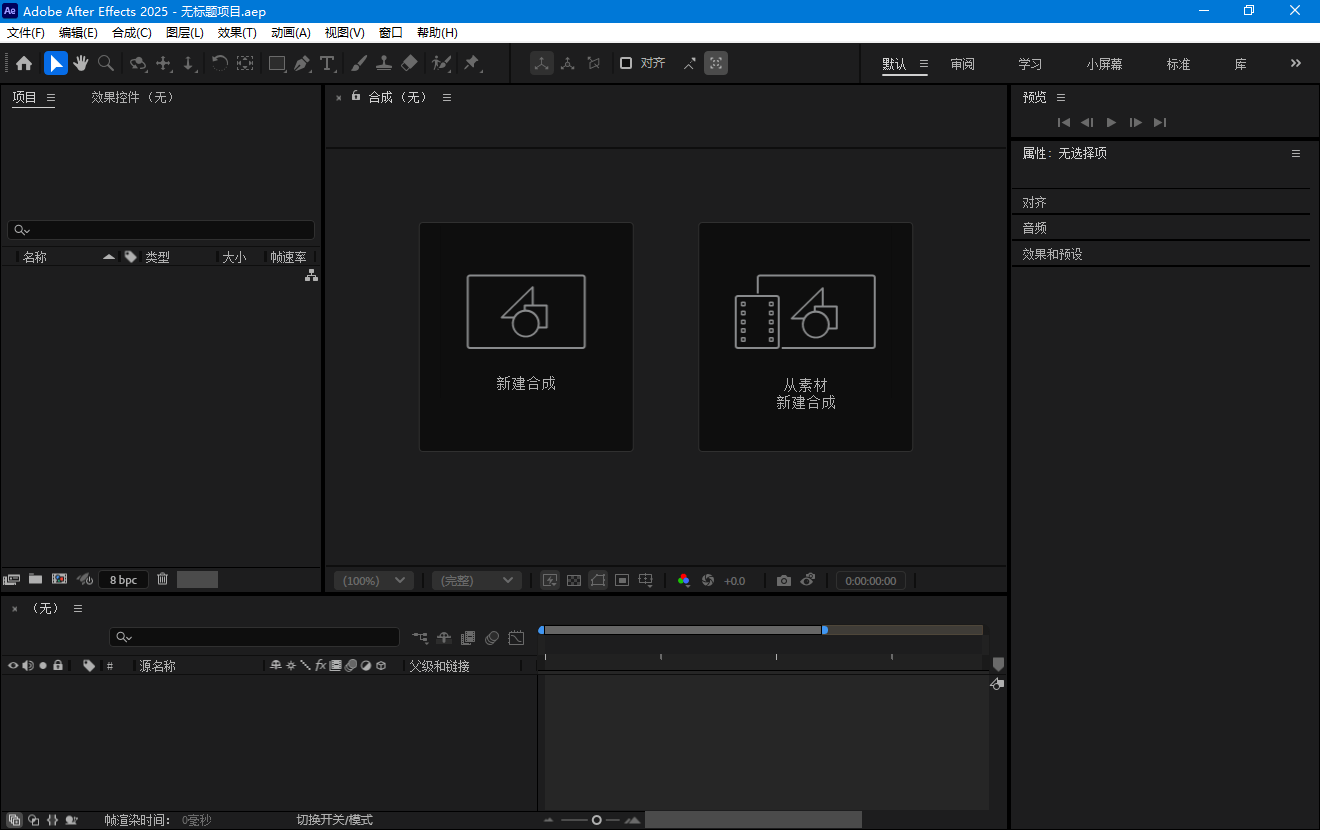Click the 新建合成 button
The image size is (1320, 830).
click(526, 336)
